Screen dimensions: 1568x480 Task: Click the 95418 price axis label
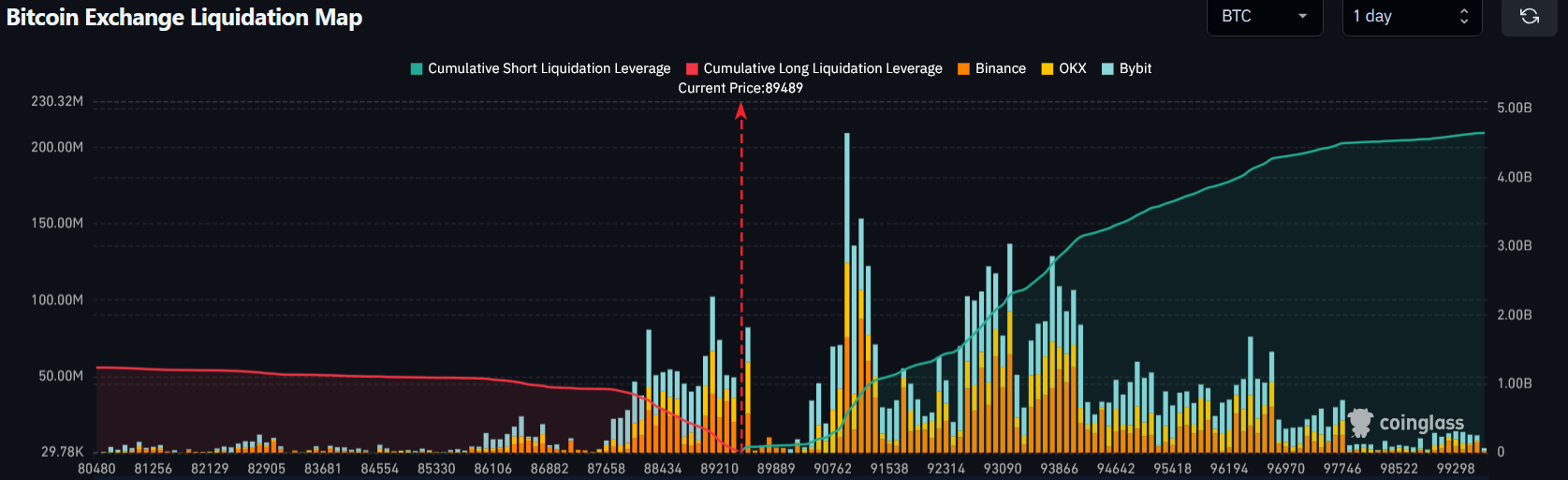coord(1173,468)
